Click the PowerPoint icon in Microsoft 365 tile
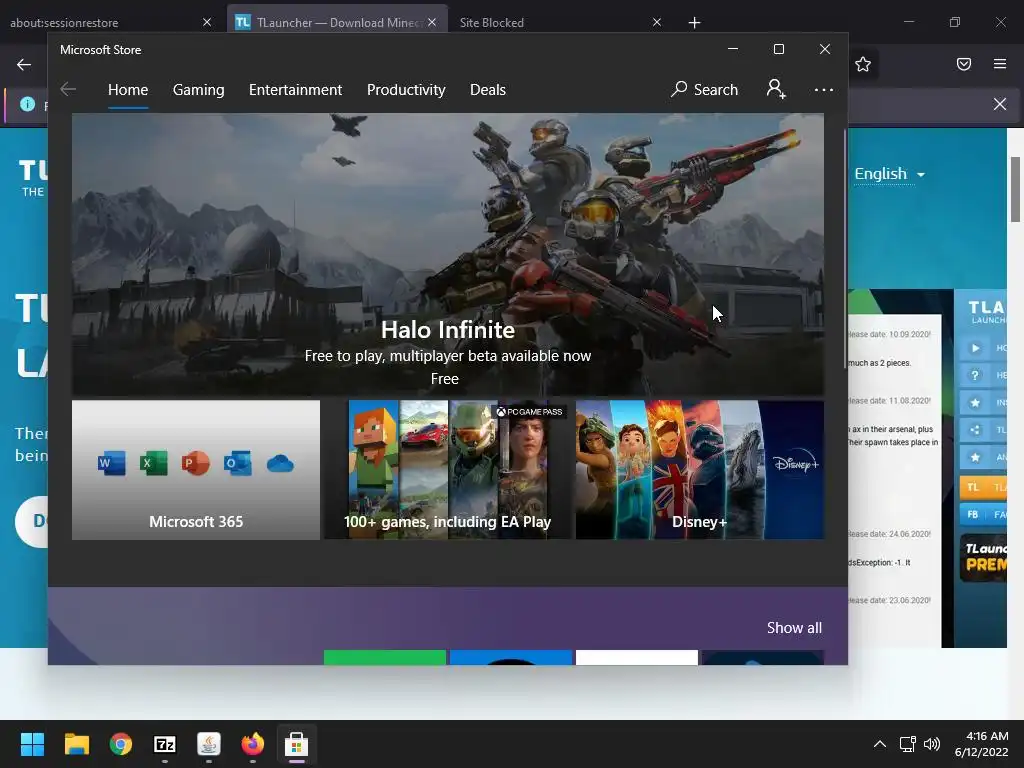Viewport: 1024px width, 768px height. [195, 463]
